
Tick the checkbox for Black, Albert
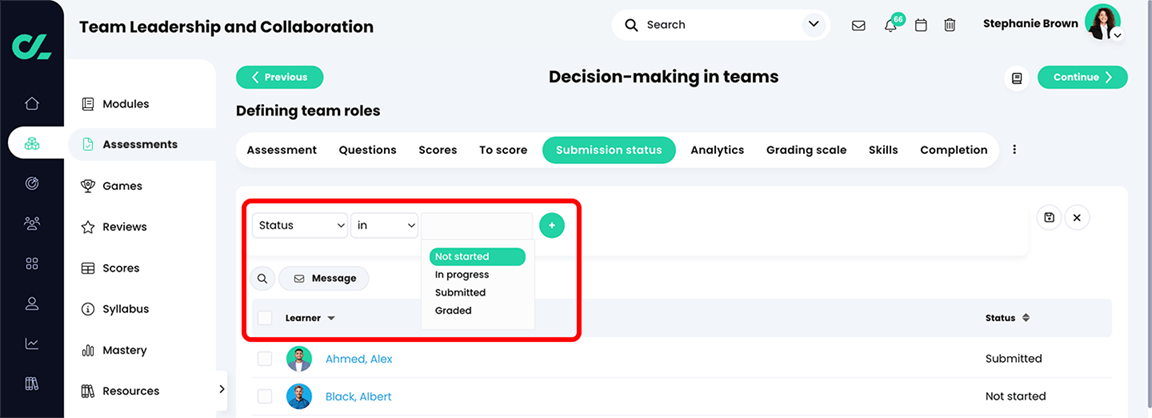click(264, 396)
